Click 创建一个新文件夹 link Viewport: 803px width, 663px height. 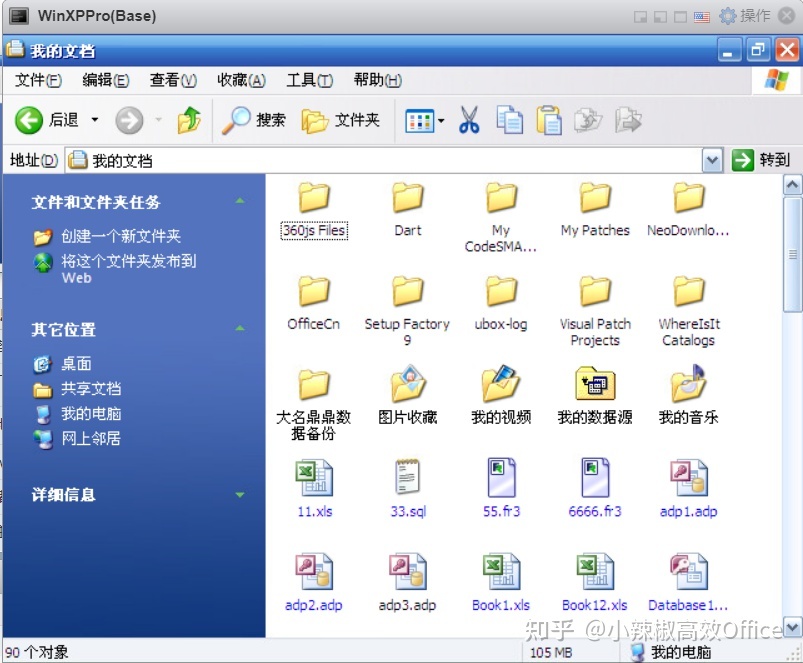pyautogui.click(x=120, y=237)
